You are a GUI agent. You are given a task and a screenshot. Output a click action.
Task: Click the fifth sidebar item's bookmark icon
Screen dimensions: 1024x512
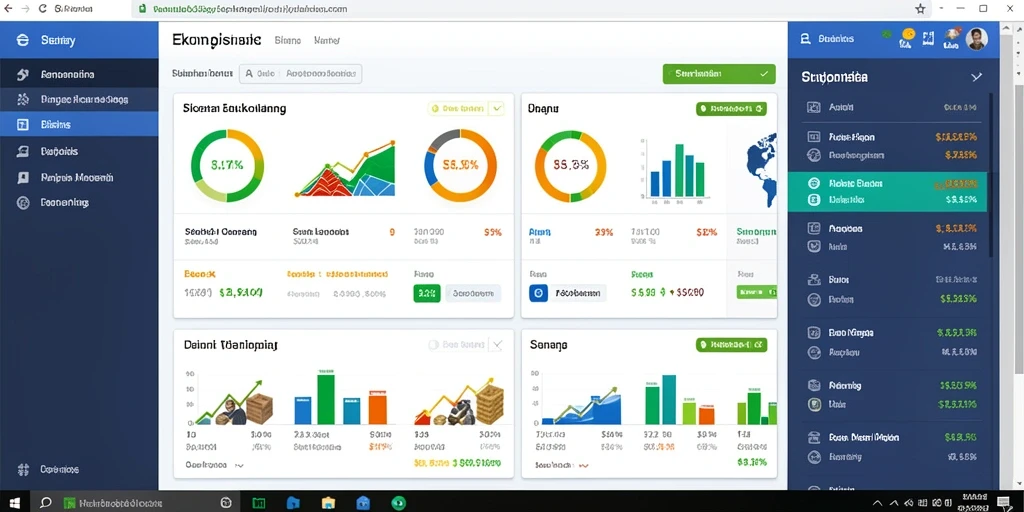23,177
